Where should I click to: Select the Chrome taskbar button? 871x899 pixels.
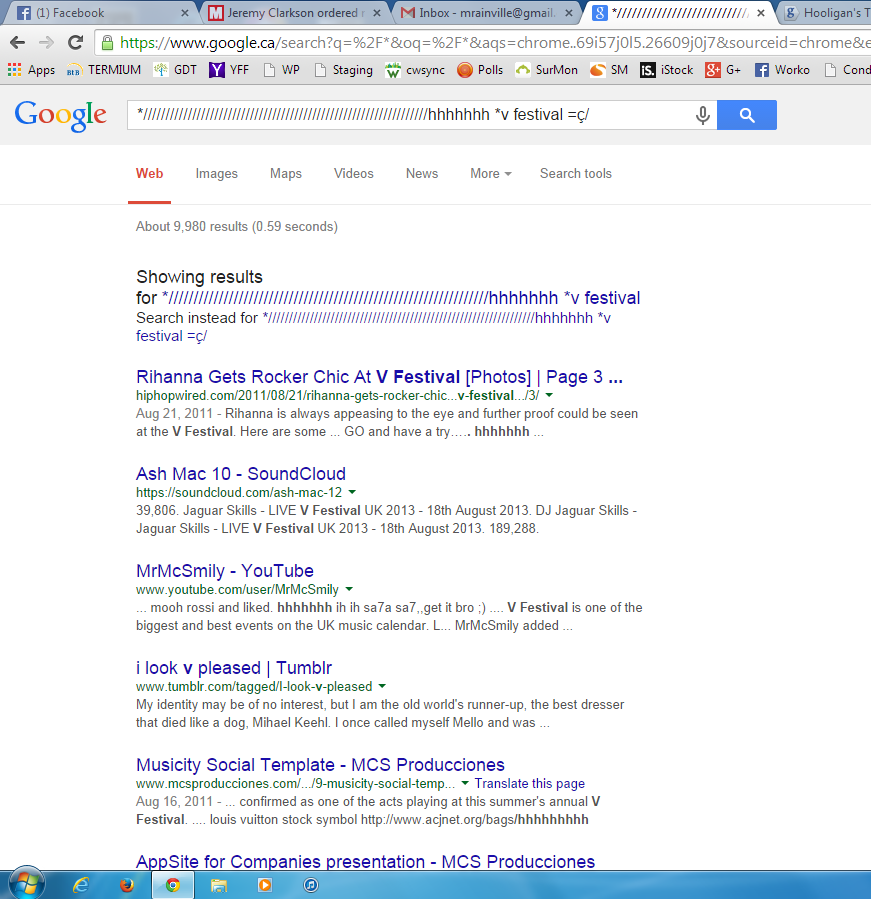pyautogui.click(x=173, y=885)
